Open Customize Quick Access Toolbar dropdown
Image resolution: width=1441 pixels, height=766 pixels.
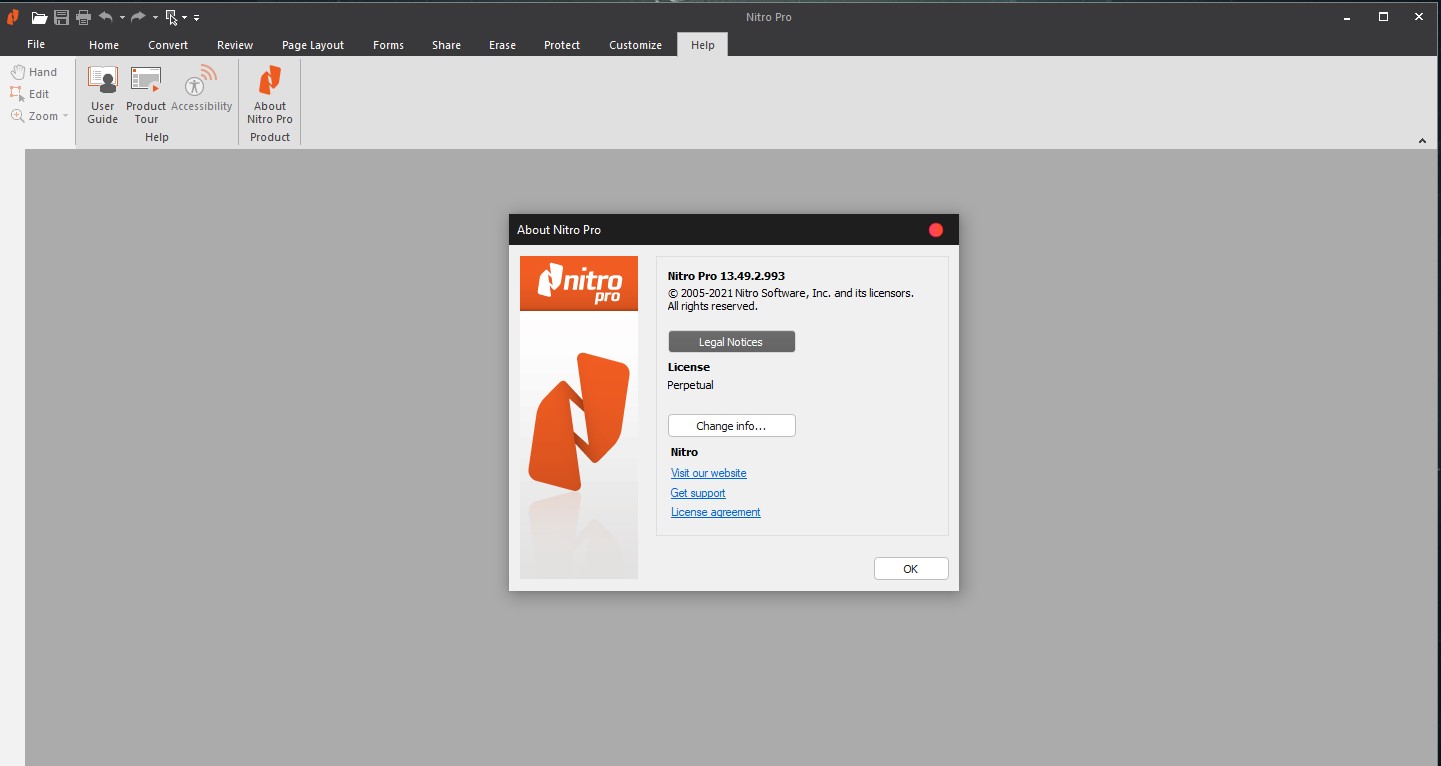tap(196, 18)
